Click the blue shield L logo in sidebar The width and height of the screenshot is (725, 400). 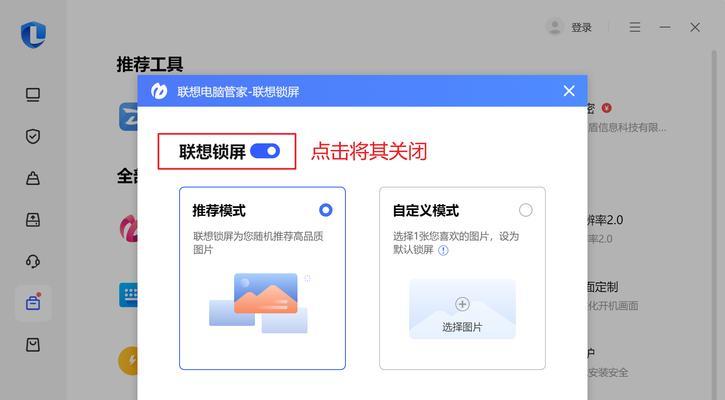(33, 34)
